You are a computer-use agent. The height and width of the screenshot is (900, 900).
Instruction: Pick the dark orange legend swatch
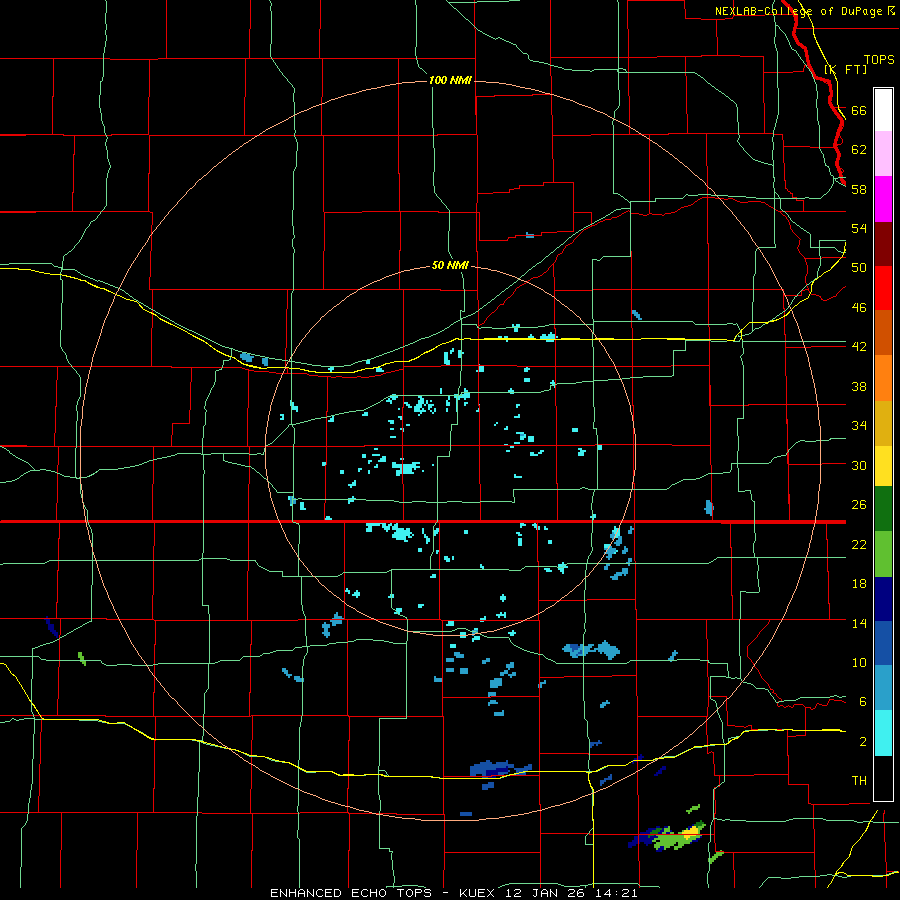(883, 333)
